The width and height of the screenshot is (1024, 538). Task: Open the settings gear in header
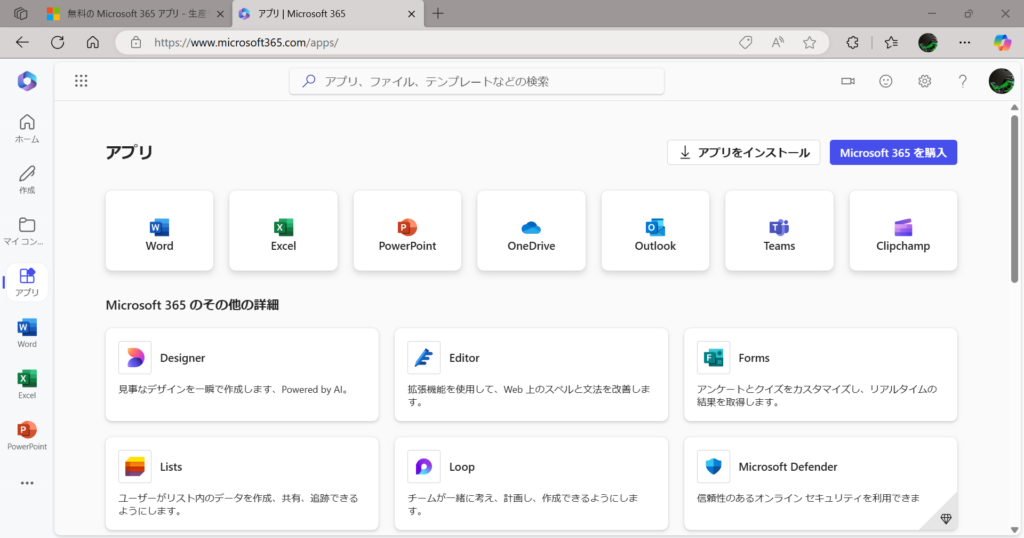[x=924, y=81]
